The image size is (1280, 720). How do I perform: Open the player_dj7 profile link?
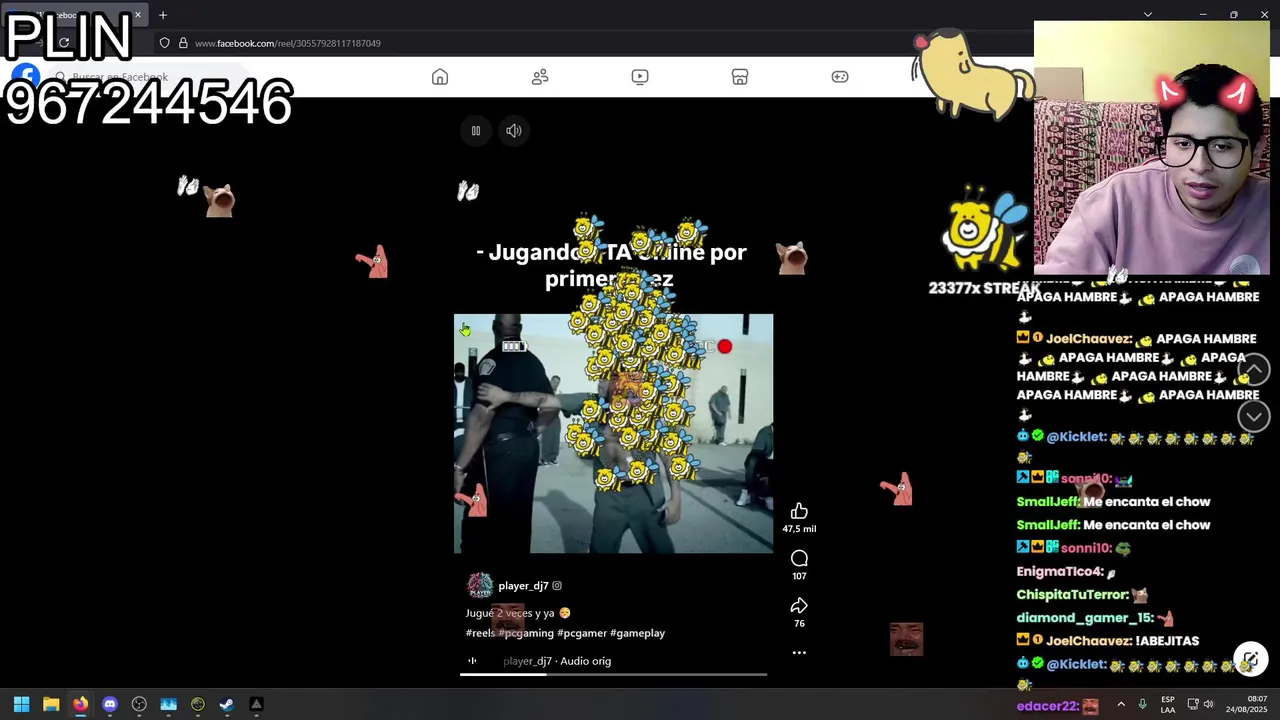(x=523, y=586)
